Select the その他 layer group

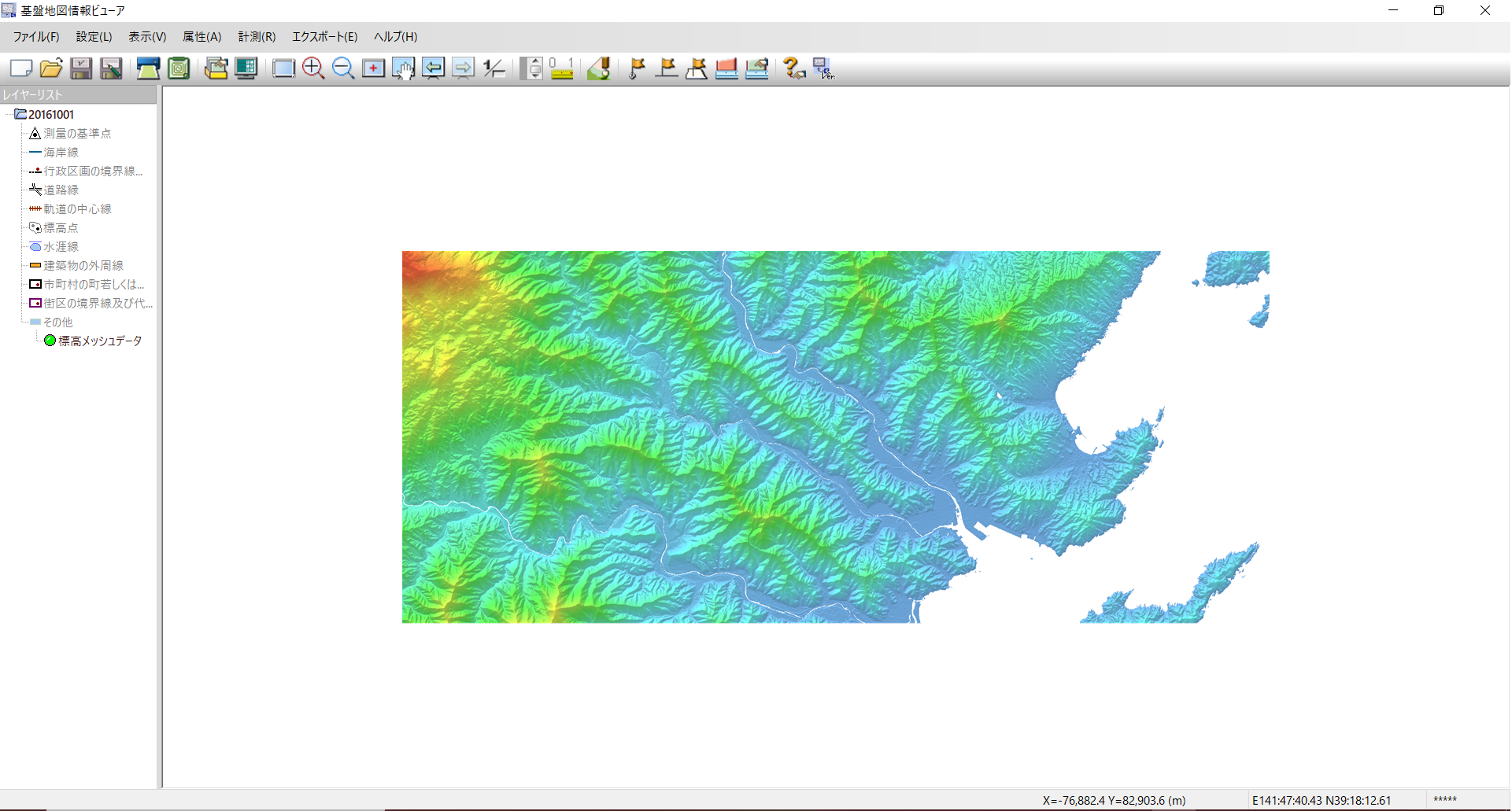(57, 323)
